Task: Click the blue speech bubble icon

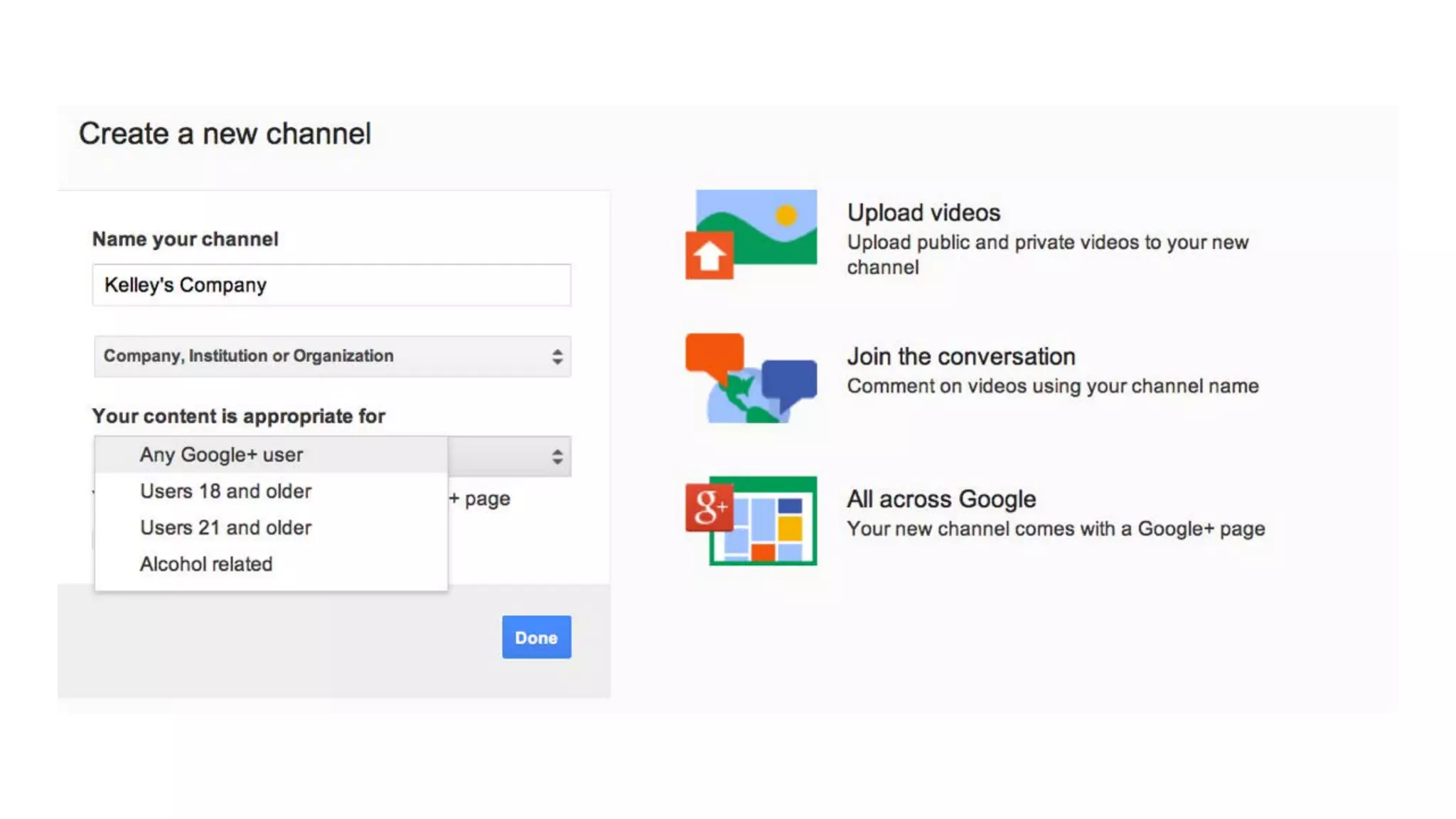Action: pos(791,381)
